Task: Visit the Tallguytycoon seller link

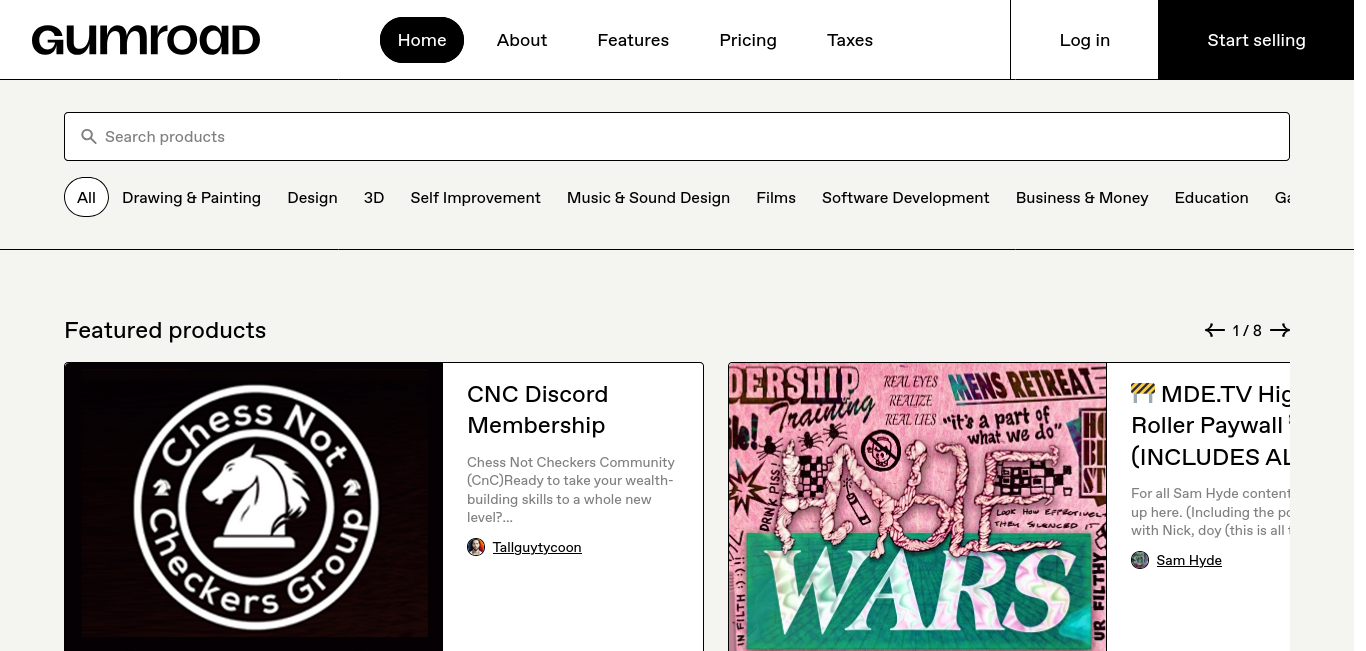Action: click(x=537, y=548)
